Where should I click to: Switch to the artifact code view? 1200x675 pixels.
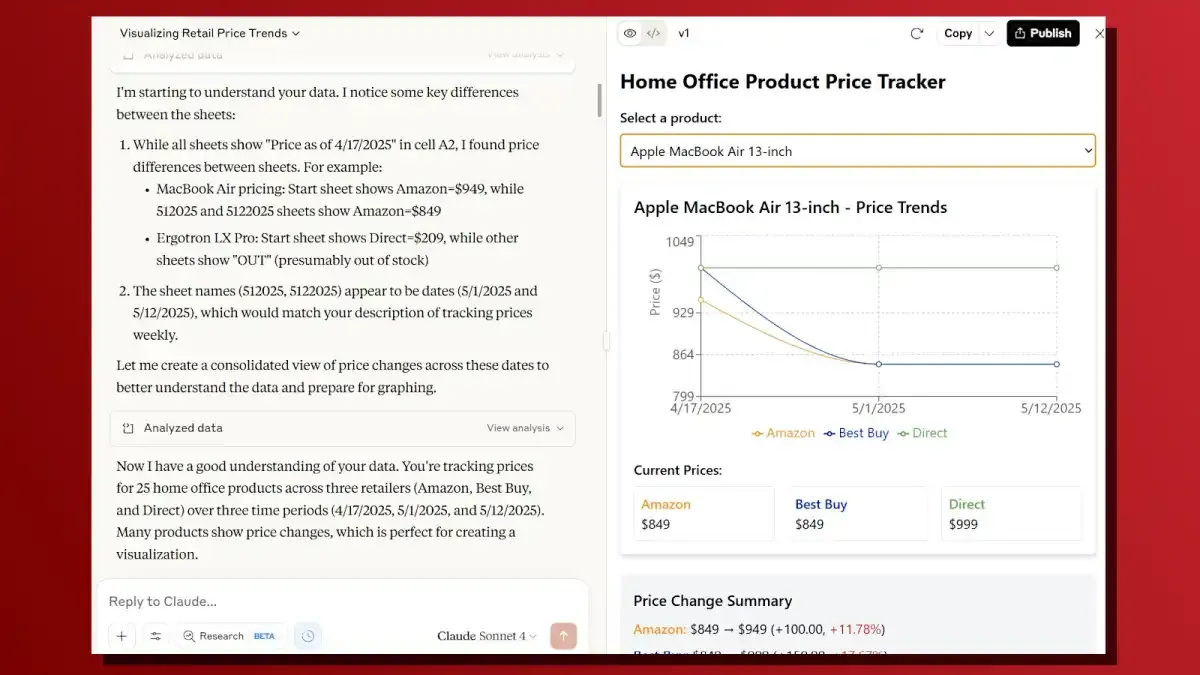pos(653,33)
